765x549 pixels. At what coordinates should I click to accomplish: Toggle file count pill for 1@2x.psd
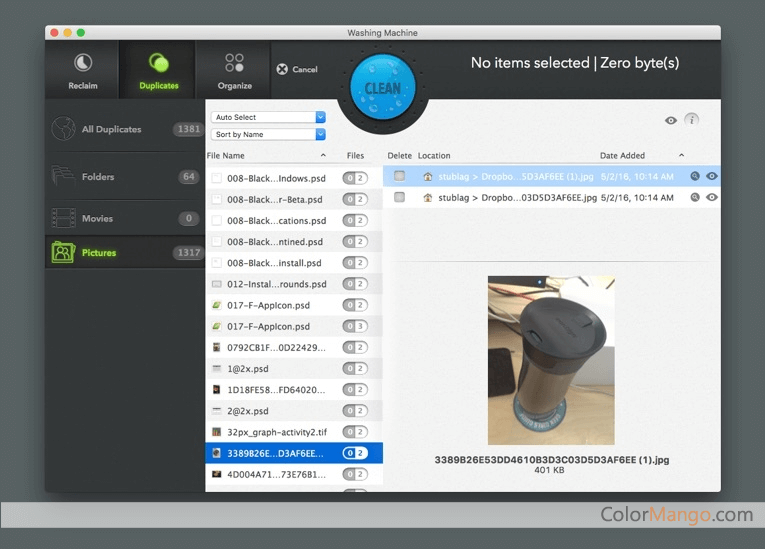click(x=355, y=368)
